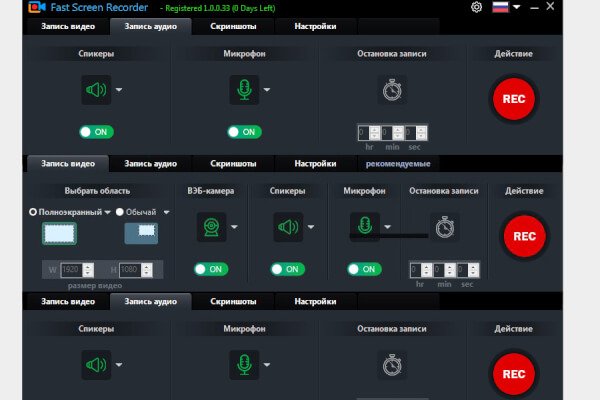The height and width of the screenshot is (400, 600).
Task: Click the Спикеры icon in the bottom panel
Action: (96, 365)
